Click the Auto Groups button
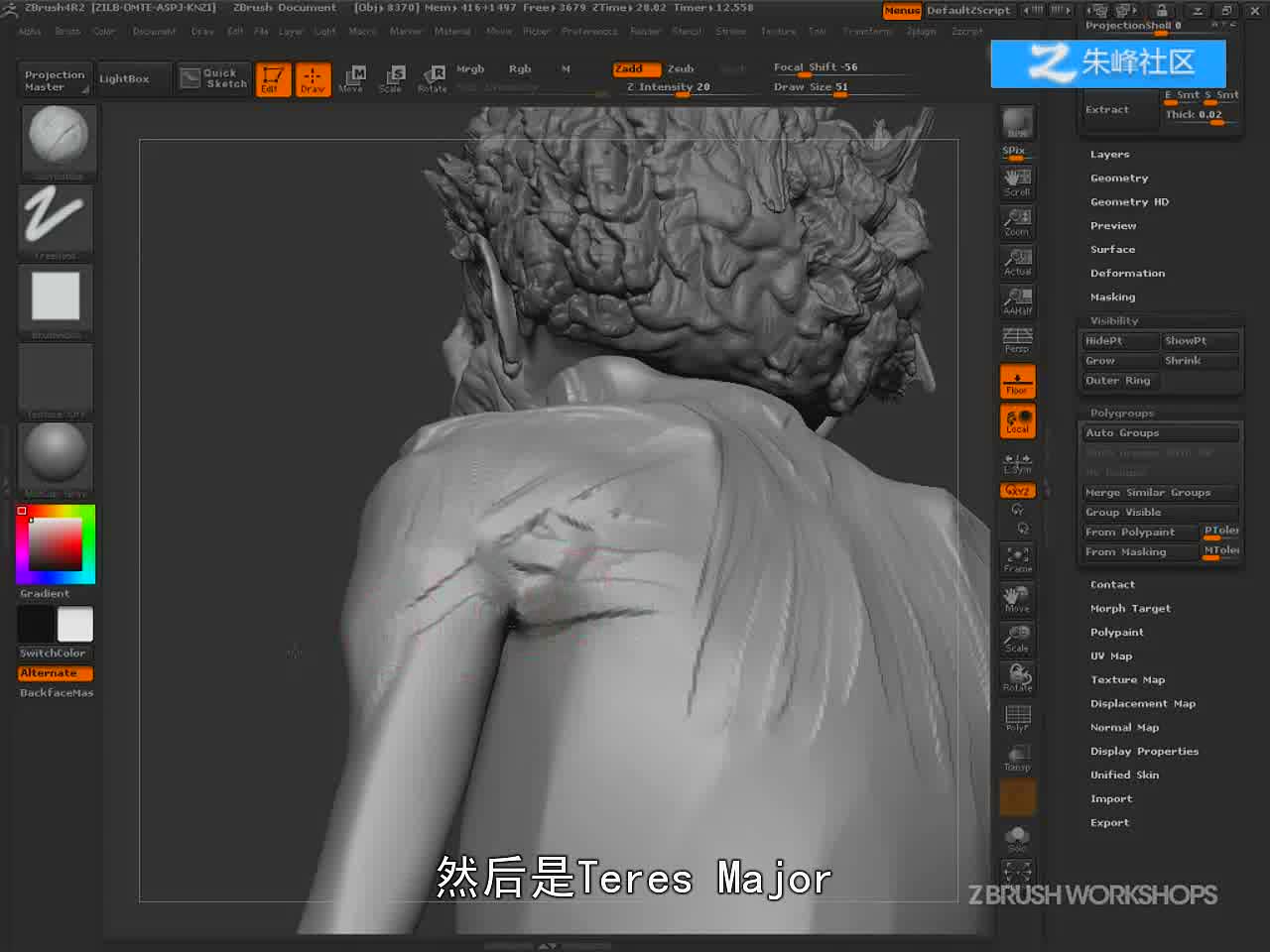The width and height of the screenshot is (1270, 952). 1160,433
